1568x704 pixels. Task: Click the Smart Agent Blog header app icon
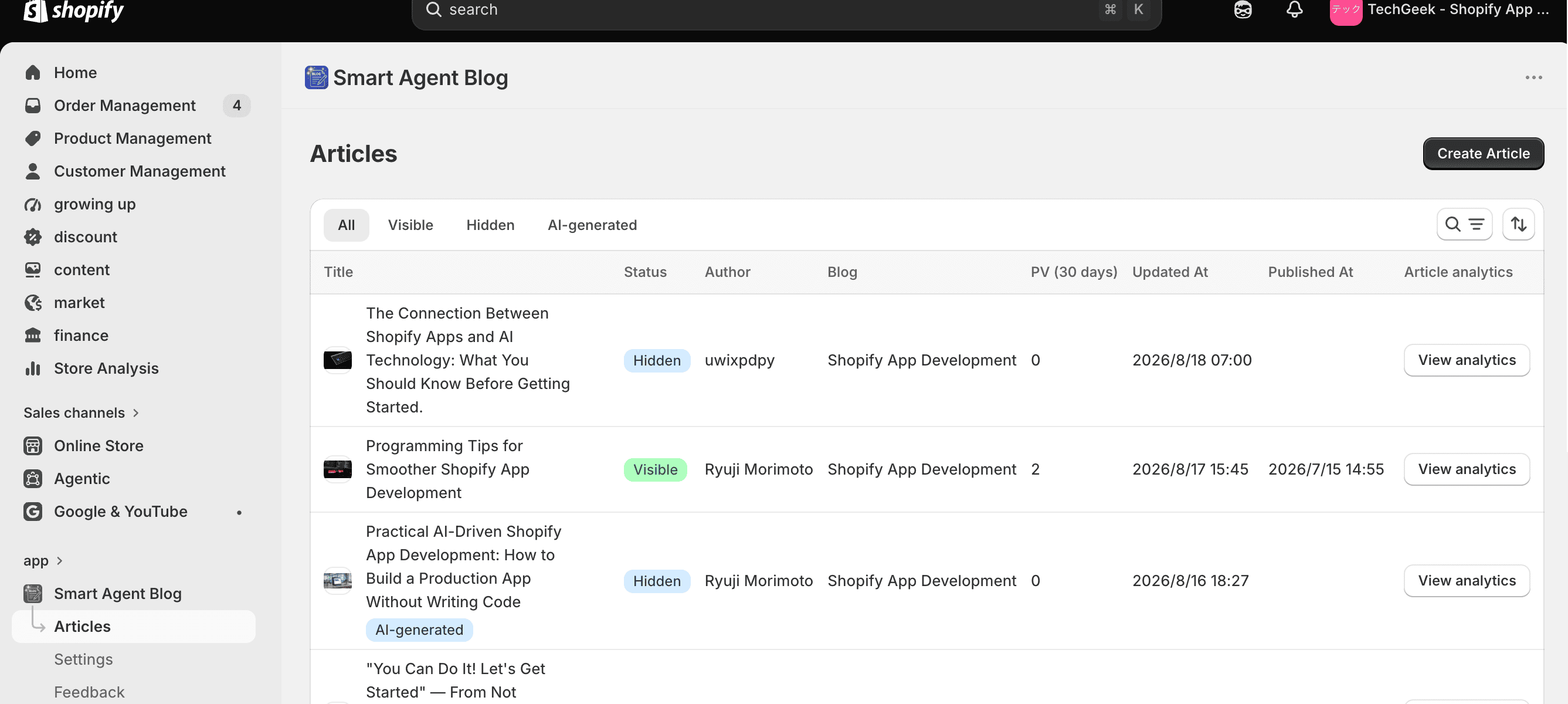pyautogui.click(x=317, y=77)
